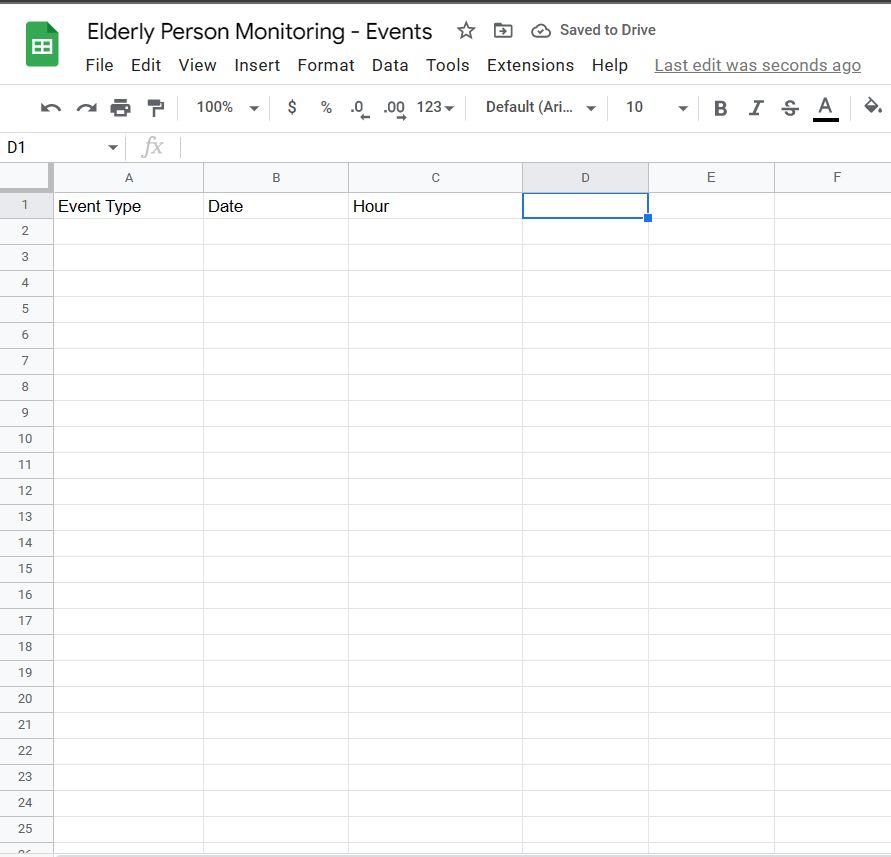Toggle italic formatting
Image resolution: width=891 pixels, height=857 pixels.
click(756, 108)
